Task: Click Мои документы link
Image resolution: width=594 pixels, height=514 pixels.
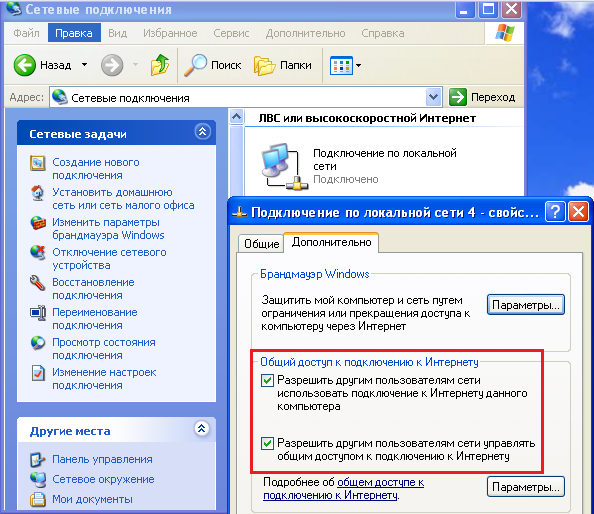Action: 92,499
